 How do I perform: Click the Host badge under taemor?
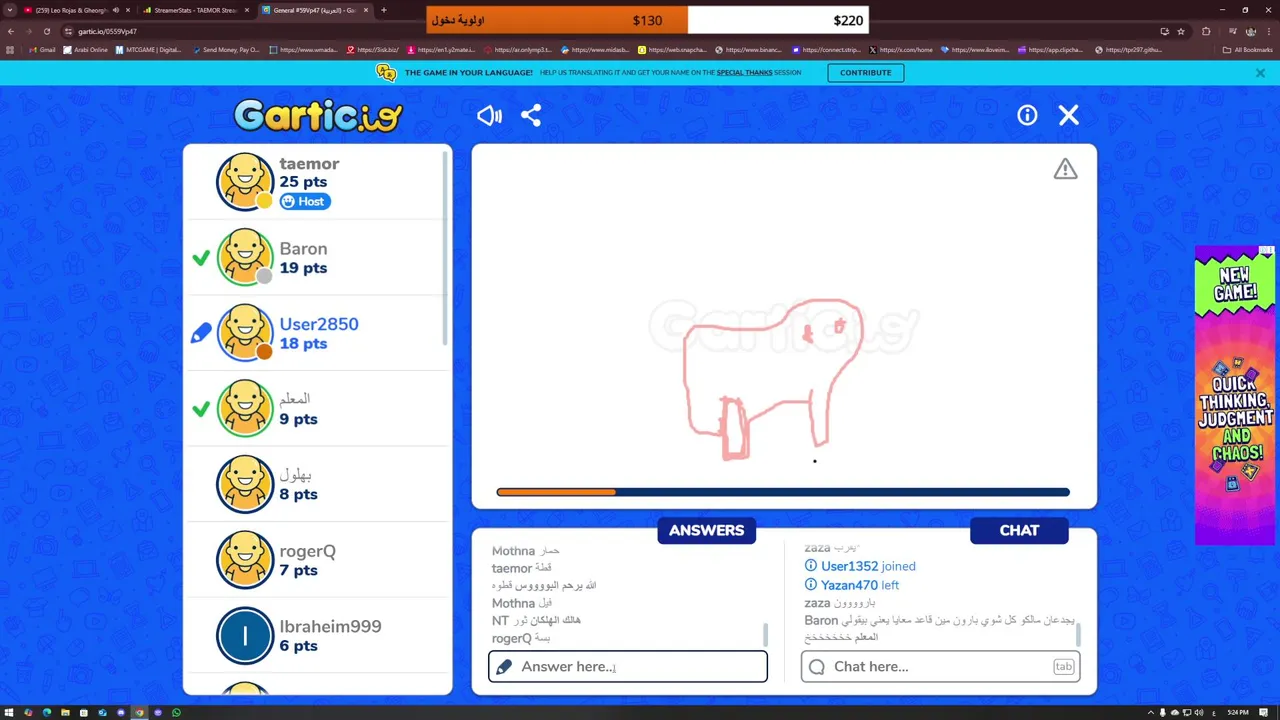[x=305, y=202]
